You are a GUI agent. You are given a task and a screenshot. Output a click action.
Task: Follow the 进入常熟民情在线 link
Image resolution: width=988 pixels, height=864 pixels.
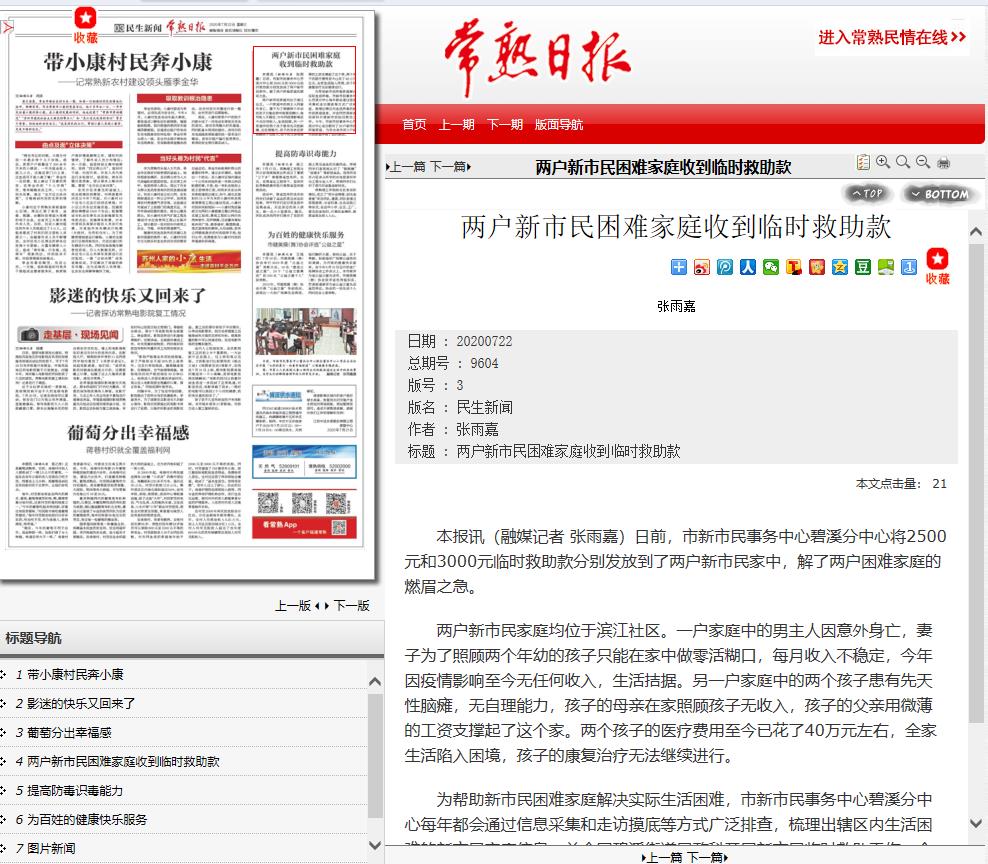tap(892, 38)
